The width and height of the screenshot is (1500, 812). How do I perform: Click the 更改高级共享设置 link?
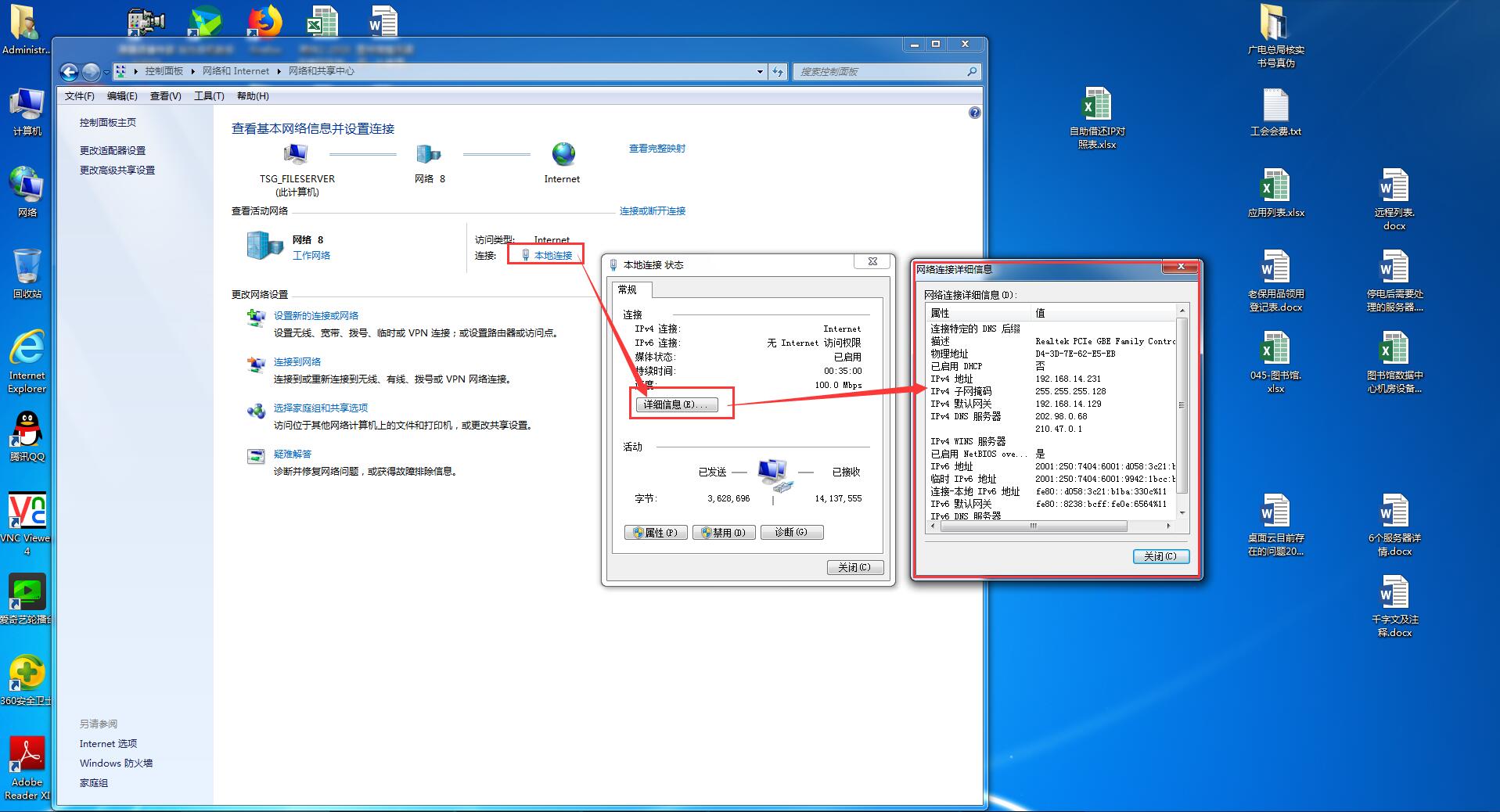(x=117, y=171)
